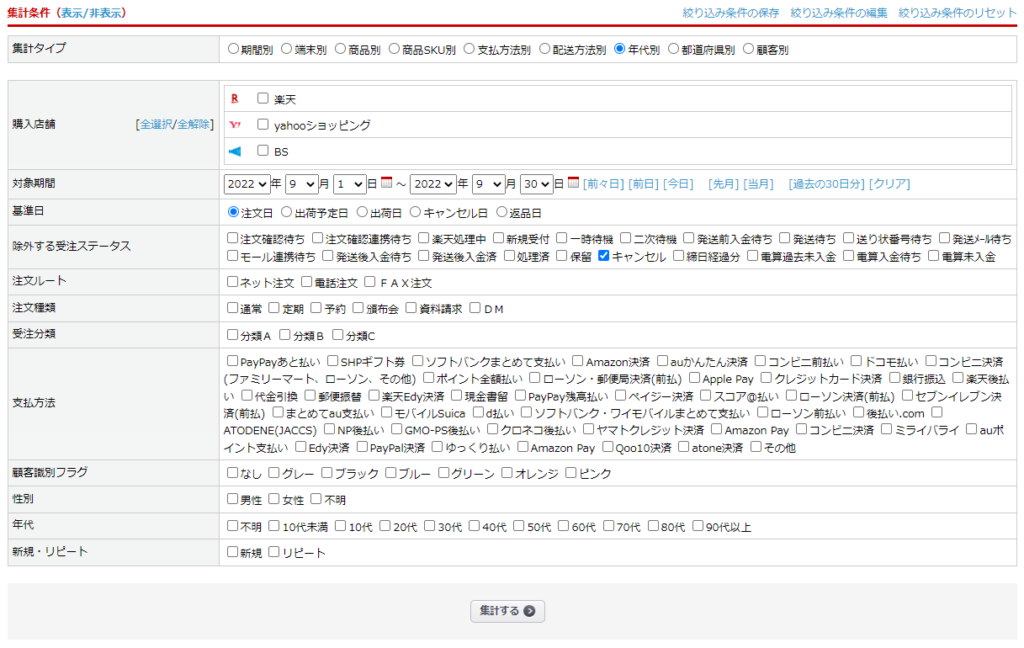
Task: Toggle conditions via 表示/非表示 link
Action: click(91, 13)
